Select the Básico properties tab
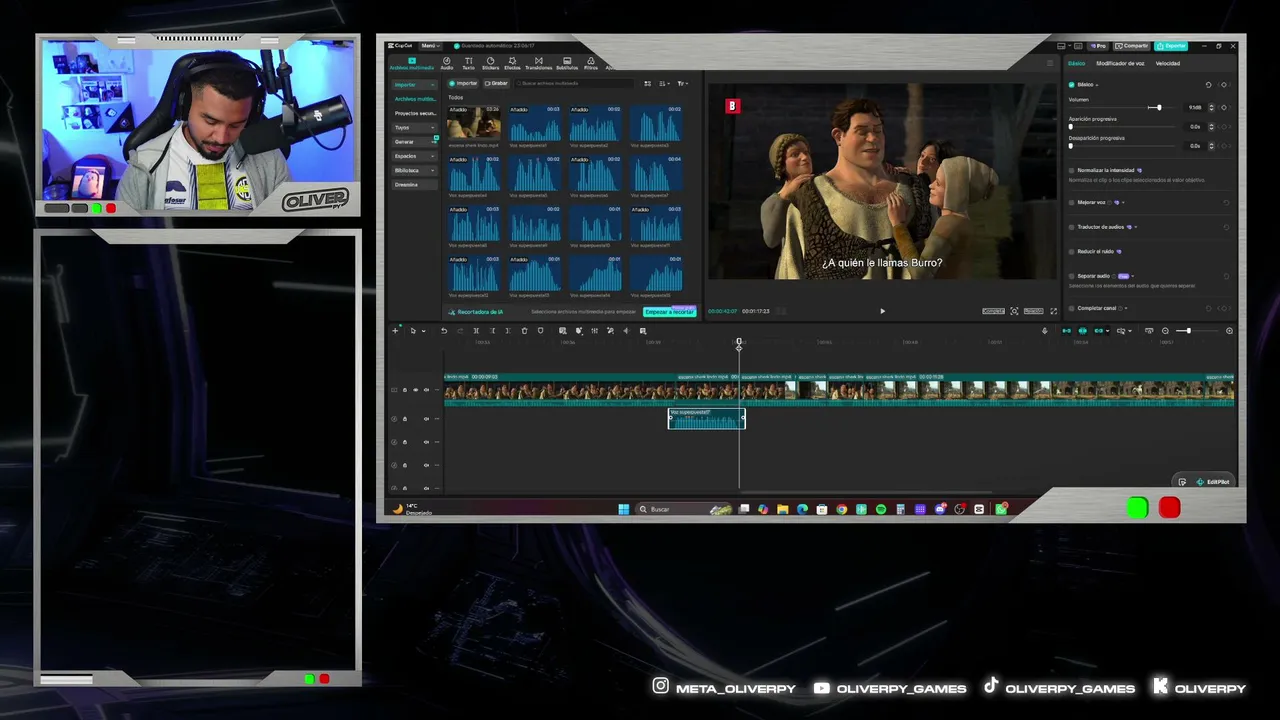The width and height of the screenshot is (1280, 720). 1076,63
